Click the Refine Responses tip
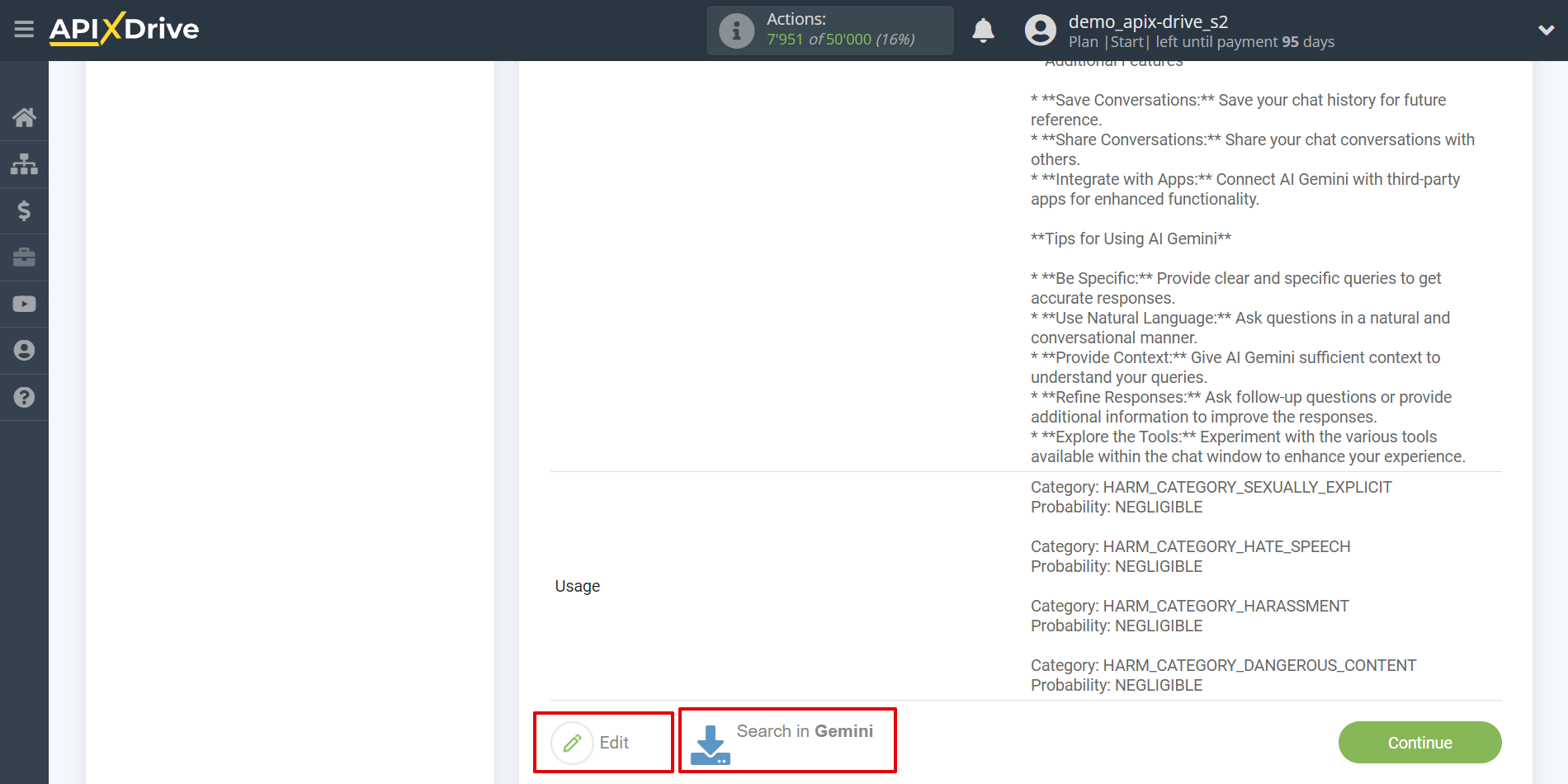1568x784 pixels. (x=1241, y=407)
